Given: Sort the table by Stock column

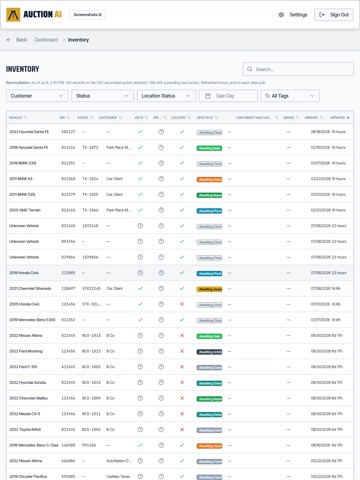Looking at the screenshot, I should (x=85, y=117).
